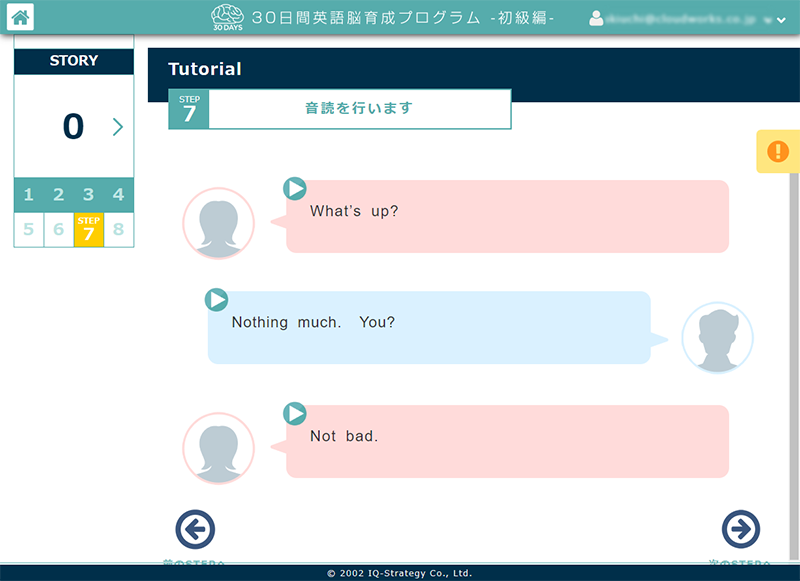Jump to step 3 in sidebar
Image resolution: width=800 pixels, height=581 pixels.
tap(88, 195)
